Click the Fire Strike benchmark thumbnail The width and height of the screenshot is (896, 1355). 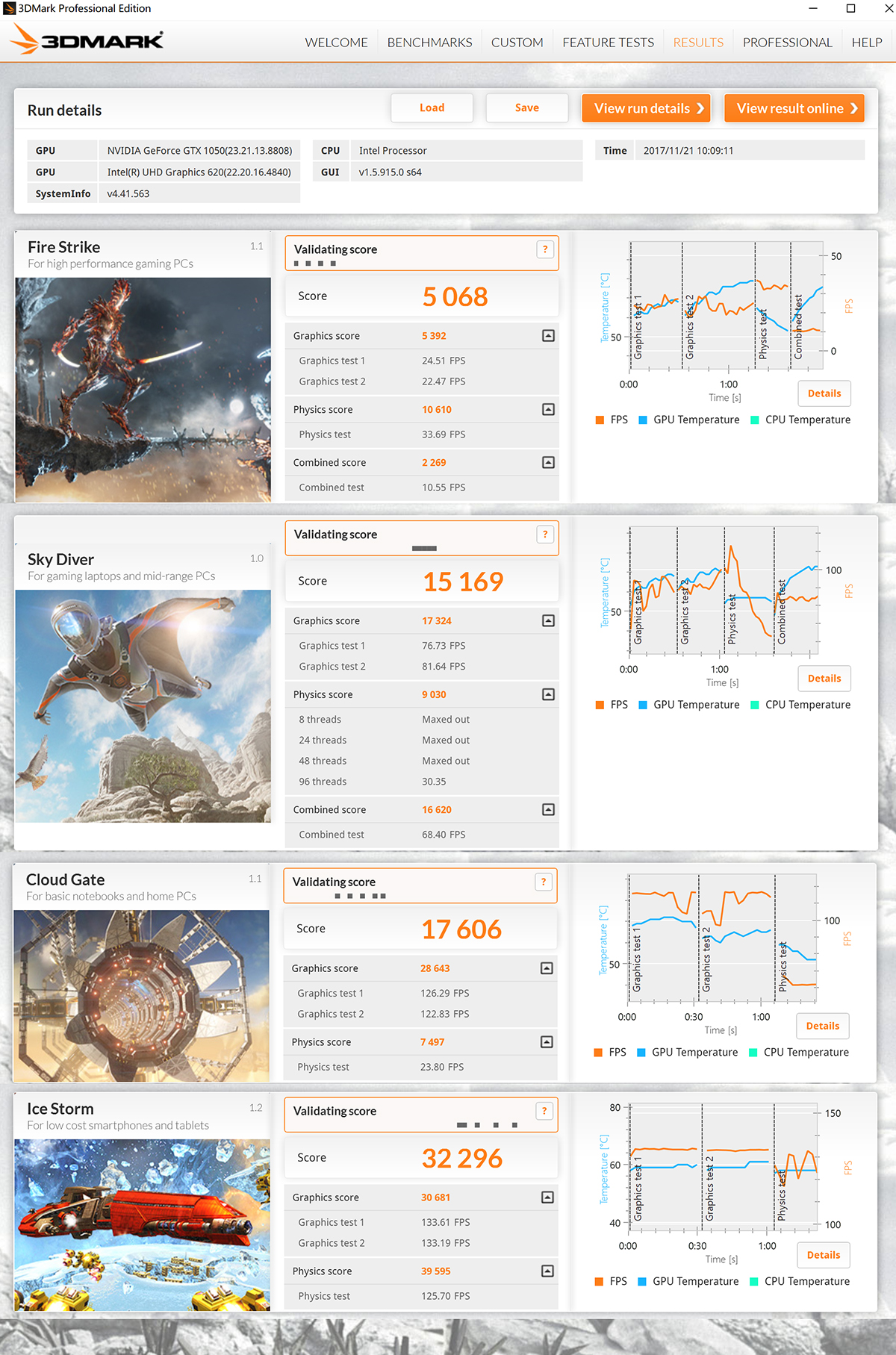pyautogui.click(x=143, y=390)
